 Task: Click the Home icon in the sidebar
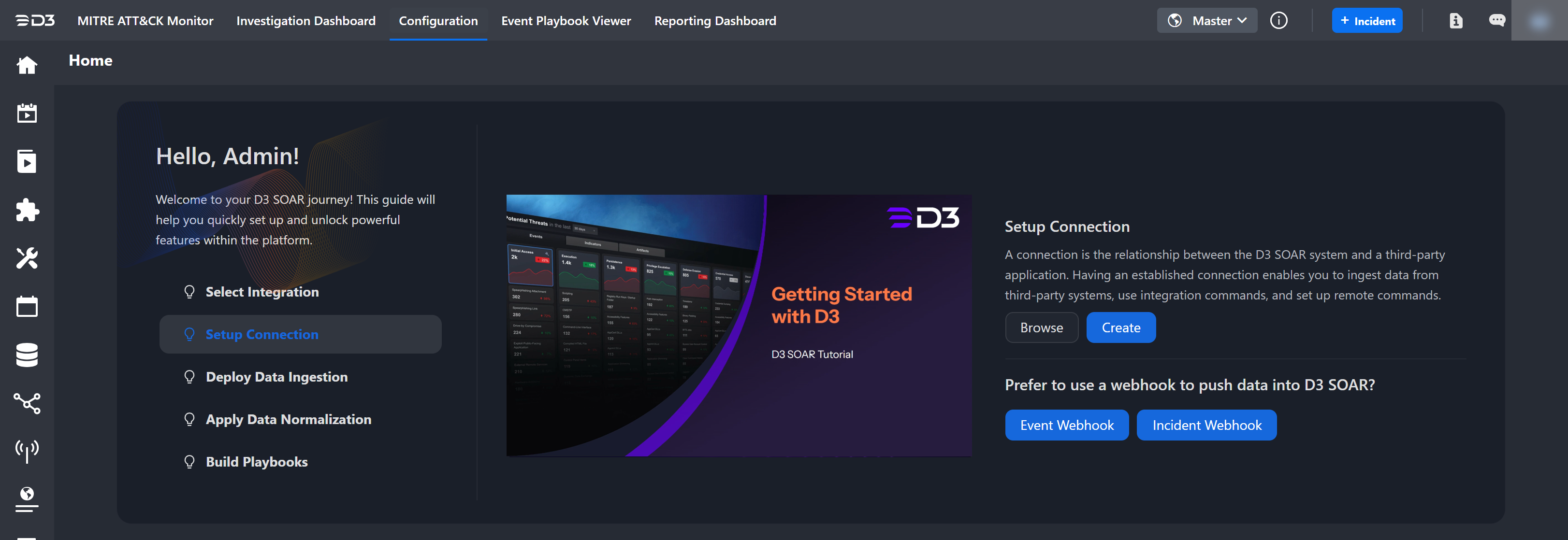[x=27, y=65]
